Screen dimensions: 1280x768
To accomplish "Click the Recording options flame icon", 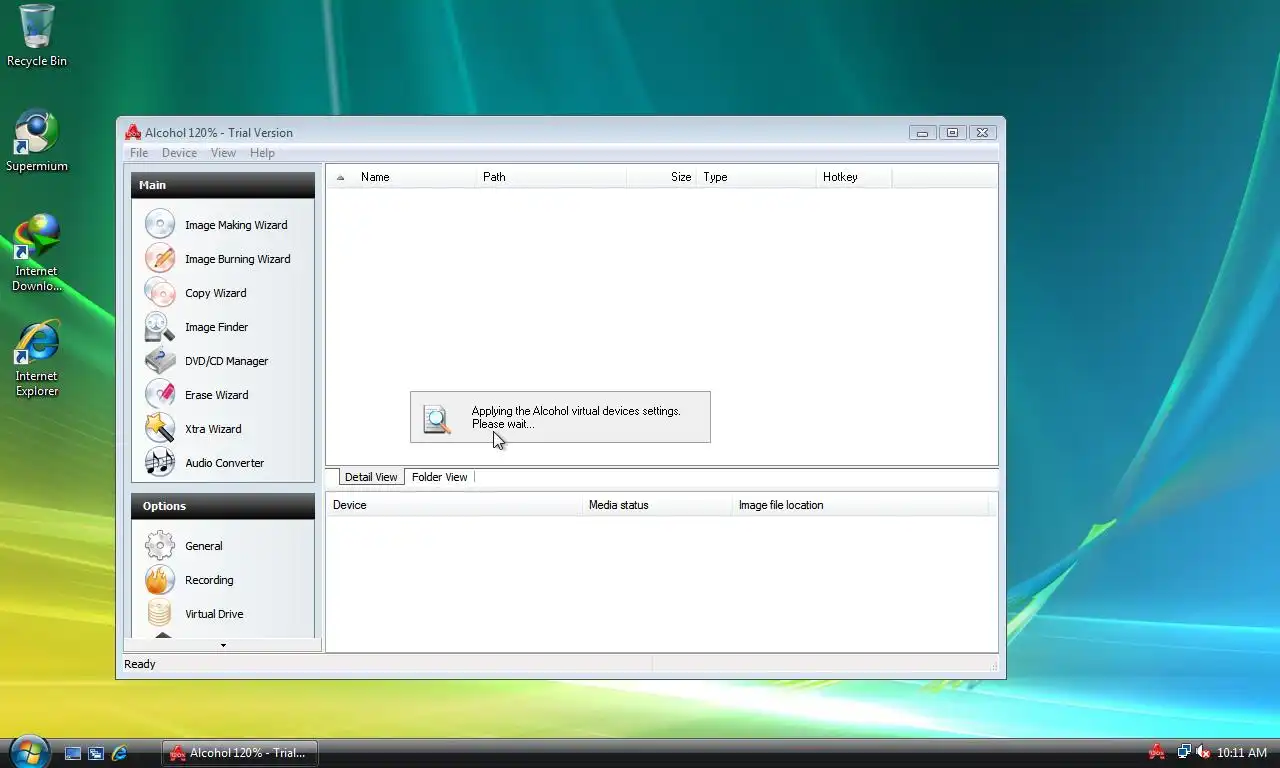I will click(160, 579).
